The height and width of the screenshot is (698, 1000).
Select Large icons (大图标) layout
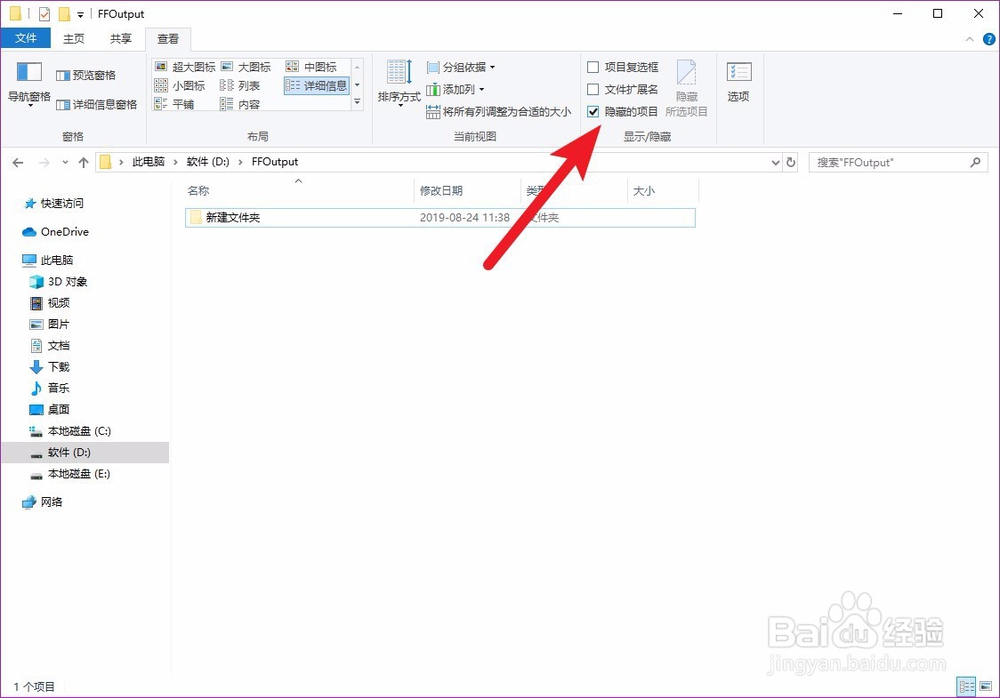(246, 67)
